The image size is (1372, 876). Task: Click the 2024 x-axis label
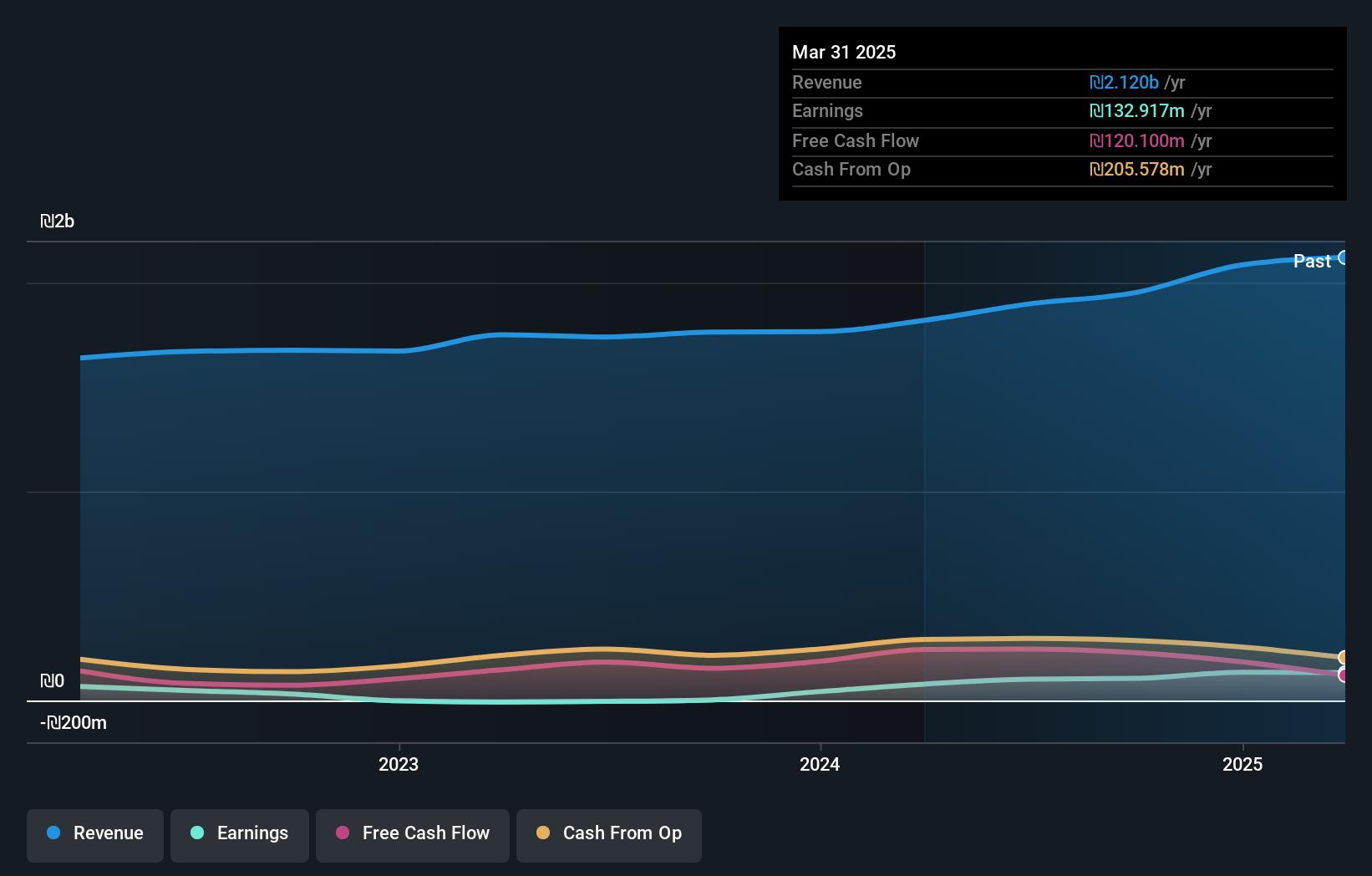coord(820,764)
